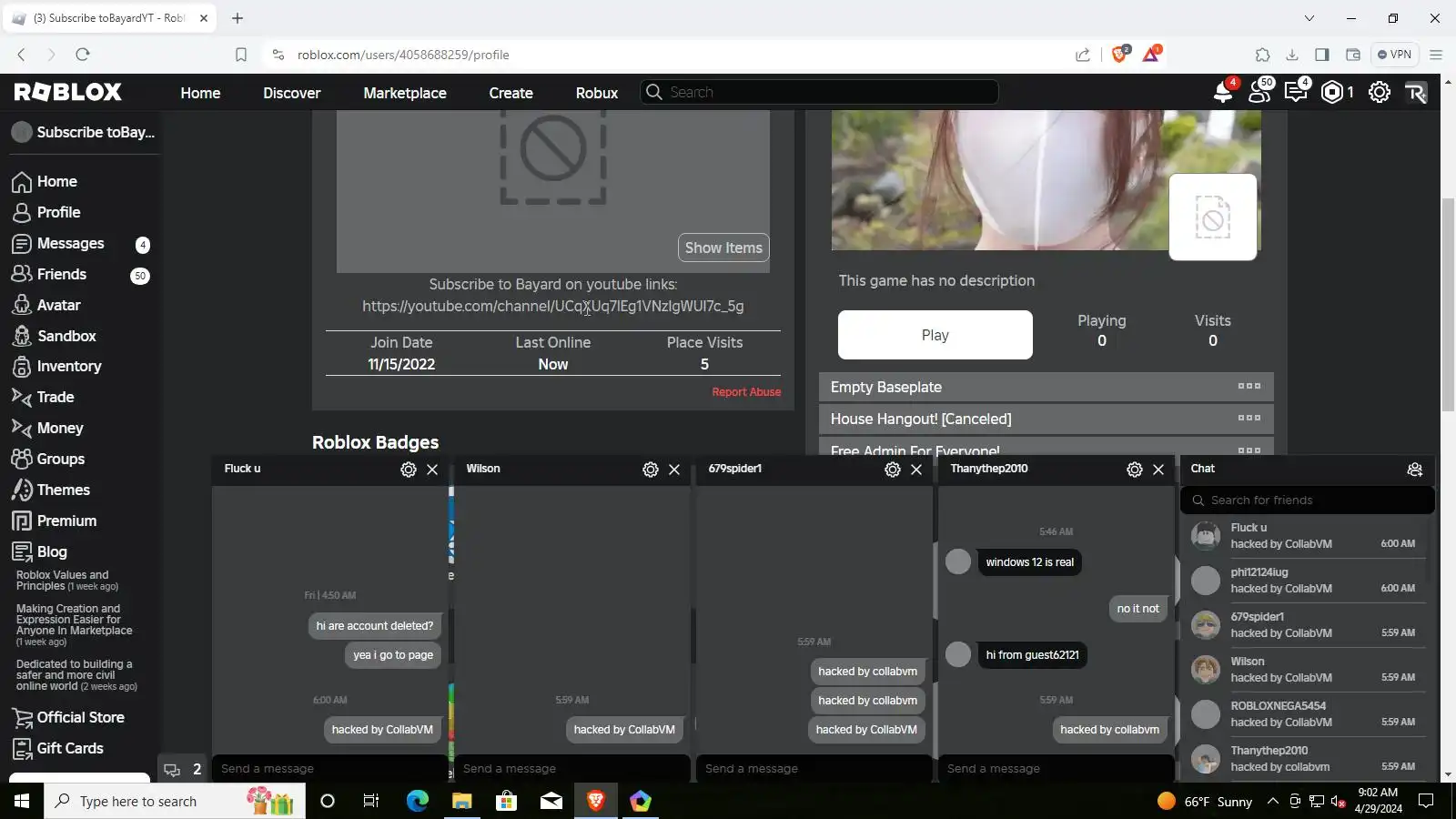Viewport: 1456px width, 819px height.
Task: Open Create in top navigation
Action: (511, 93)
